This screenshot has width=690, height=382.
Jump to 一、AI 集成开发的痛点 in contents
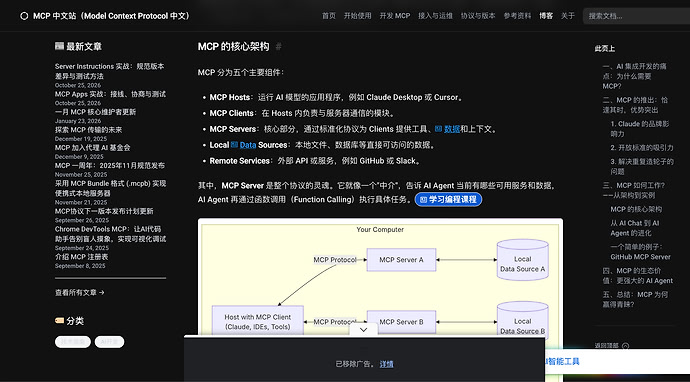click(x=635, y=76)
